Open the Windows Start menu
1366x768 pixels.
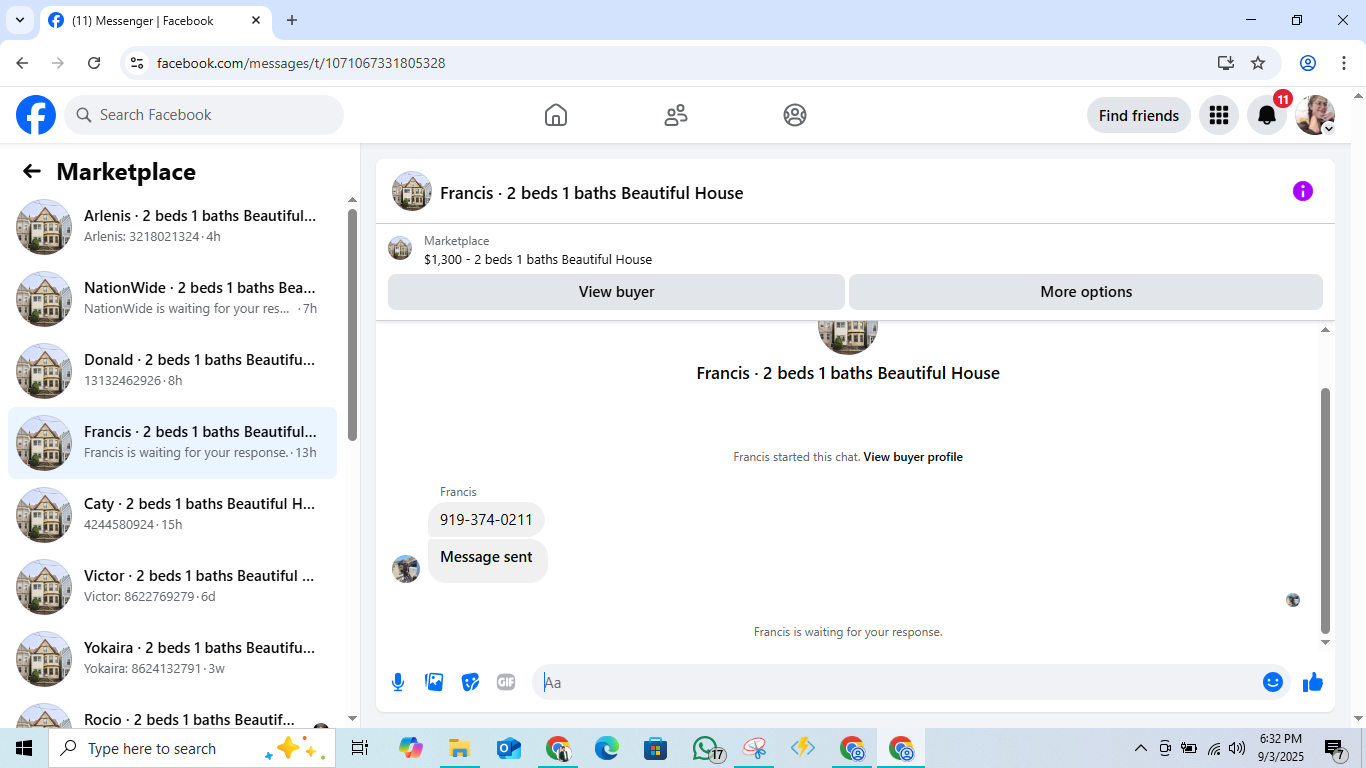[24, 748]
